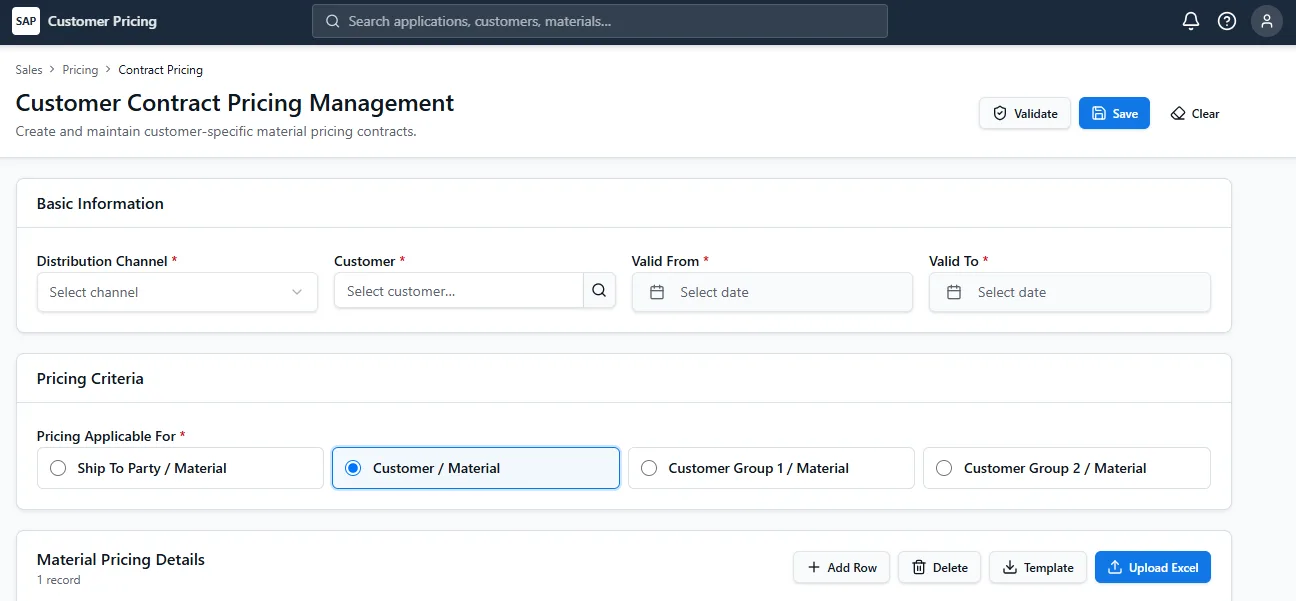Add a row to material pricing
The width and height of the screenshot is (1296, 601).
[x=841, y=567]
